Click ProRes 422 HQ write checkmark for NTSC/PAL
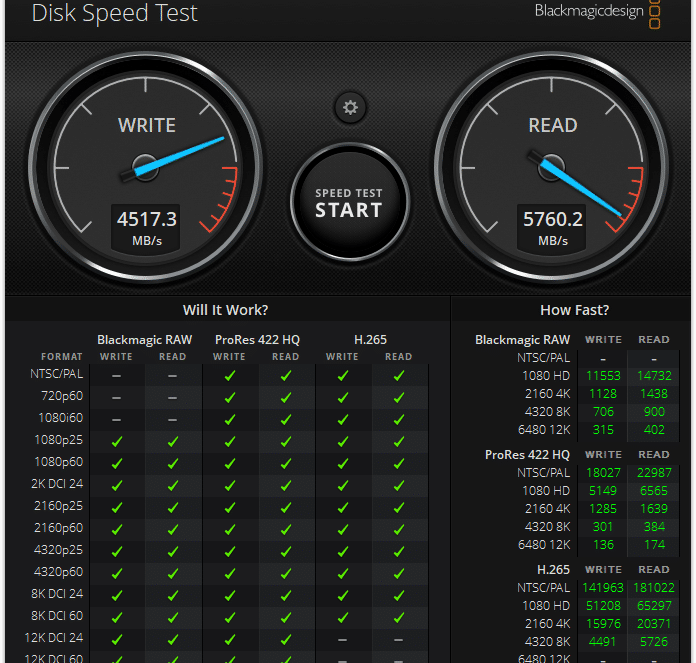 (x=229, y=376)
